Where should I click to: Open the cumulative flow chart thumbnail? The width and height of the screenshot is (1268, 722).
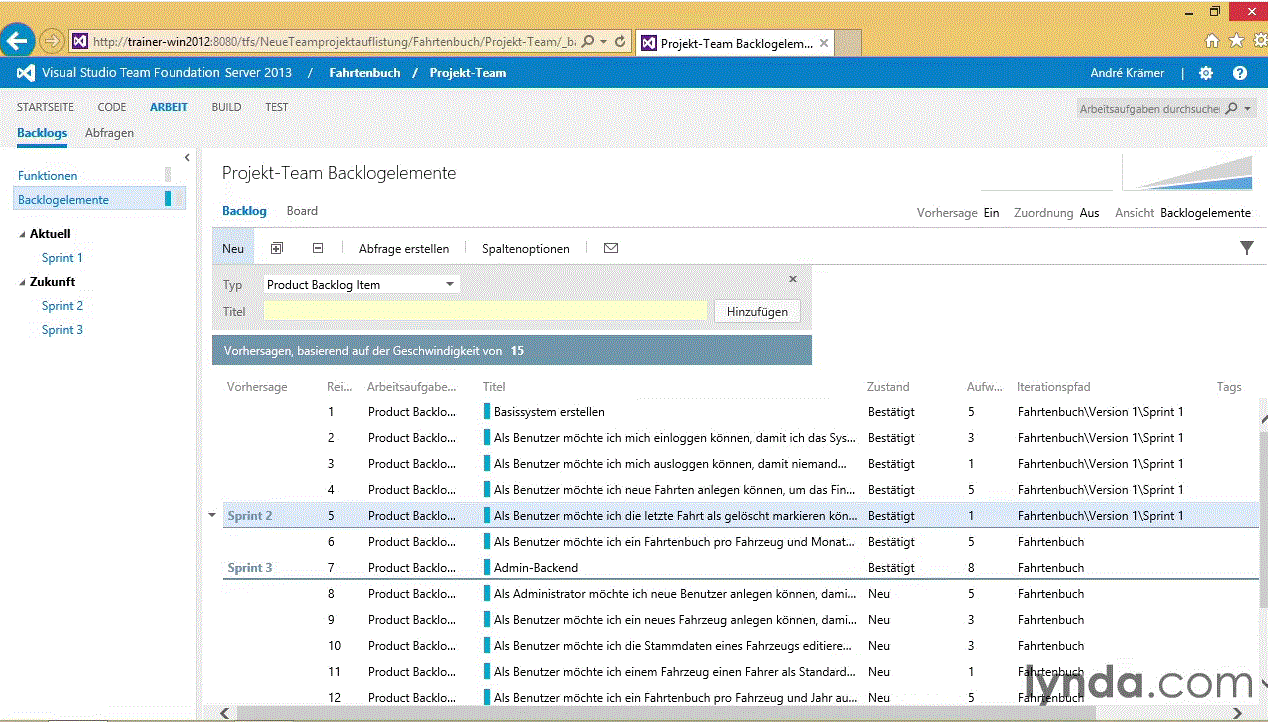click(x=1187, y=173)
